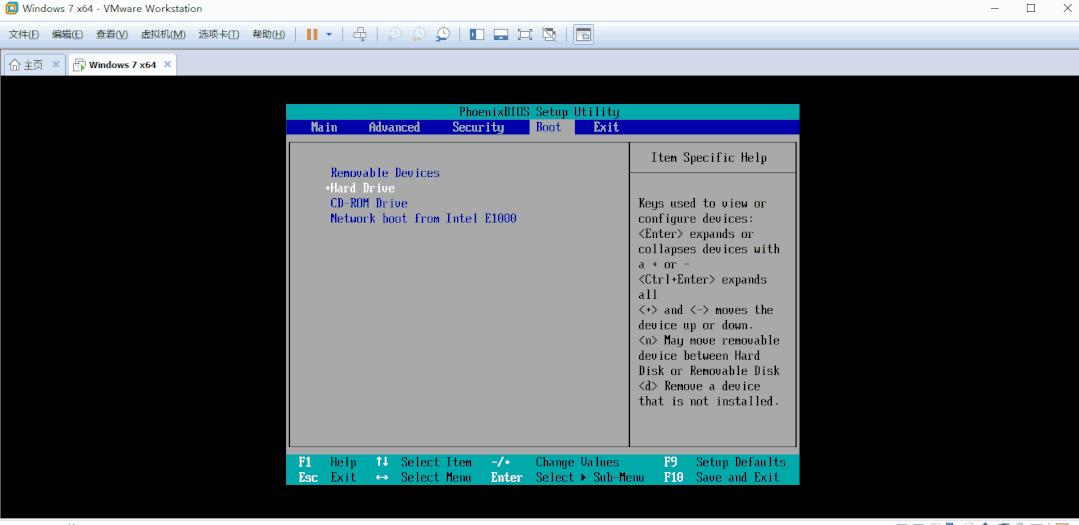Go to the BIOS Main menu
The width and height of the screenshot is (1079, 525).
(324, 127)
